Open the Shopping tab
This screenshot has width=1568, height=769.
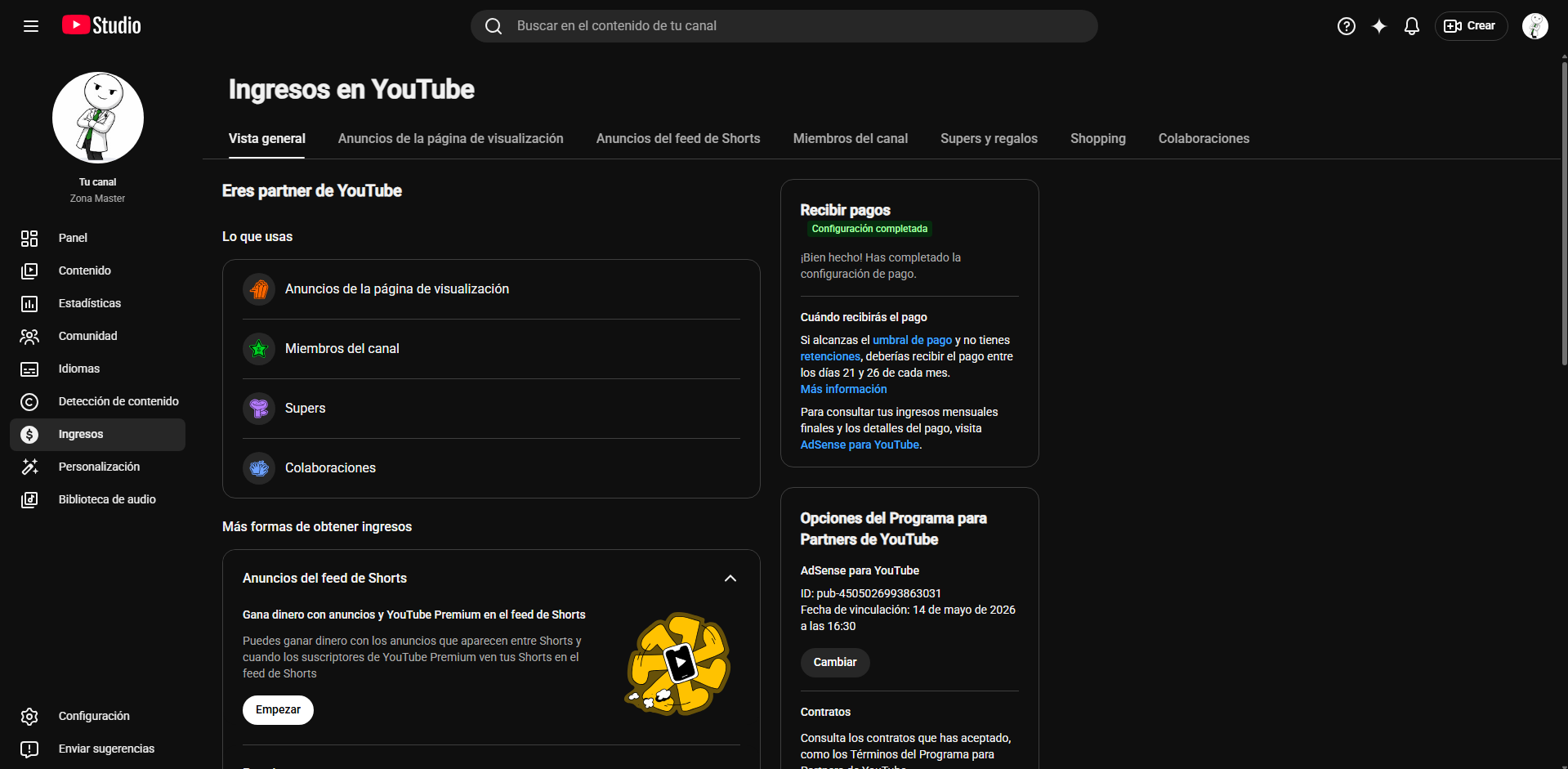[x=1098, y=139]
